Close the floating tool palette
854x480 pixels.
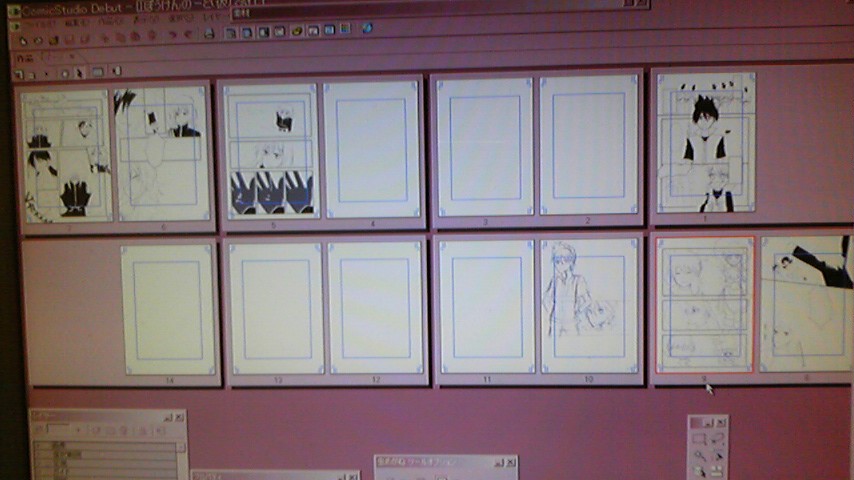tap(721, 422)
